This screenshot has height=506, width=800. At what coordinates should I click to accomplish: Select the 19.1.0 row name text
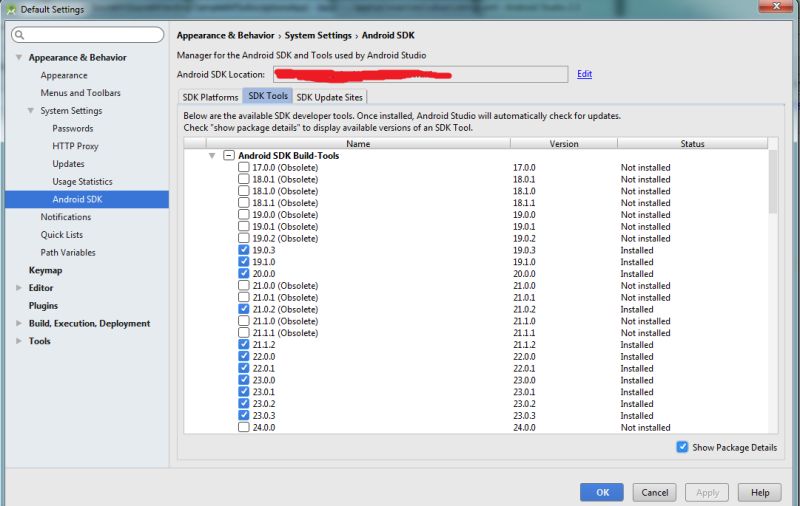264,262
